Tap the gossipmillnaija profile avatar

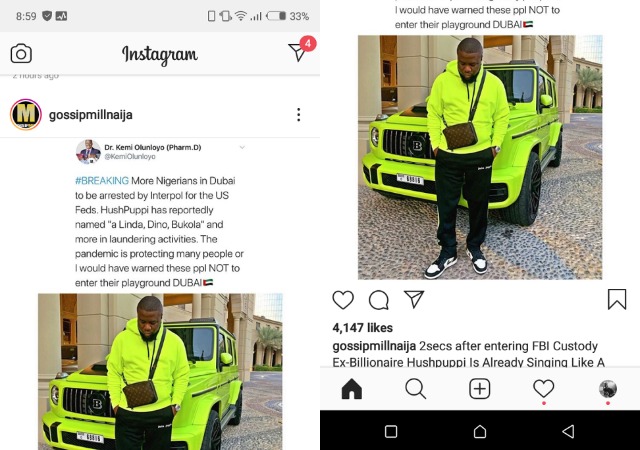tap(26, 115)
